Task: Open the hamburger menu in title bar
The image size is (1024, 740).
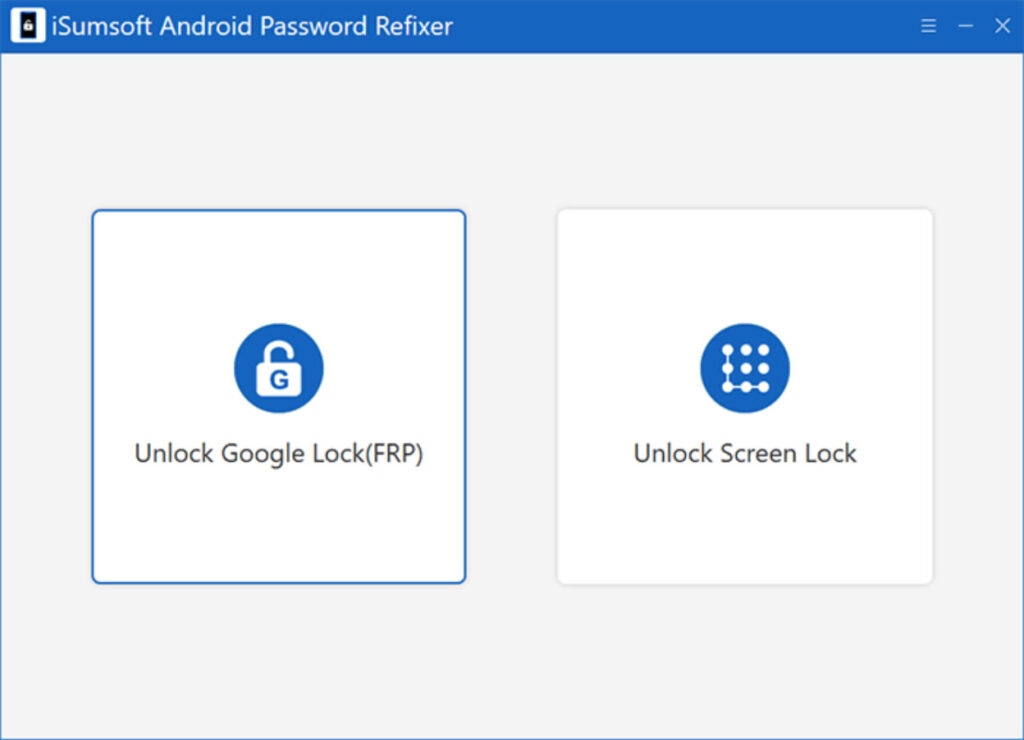Action: tap(929, 26)
